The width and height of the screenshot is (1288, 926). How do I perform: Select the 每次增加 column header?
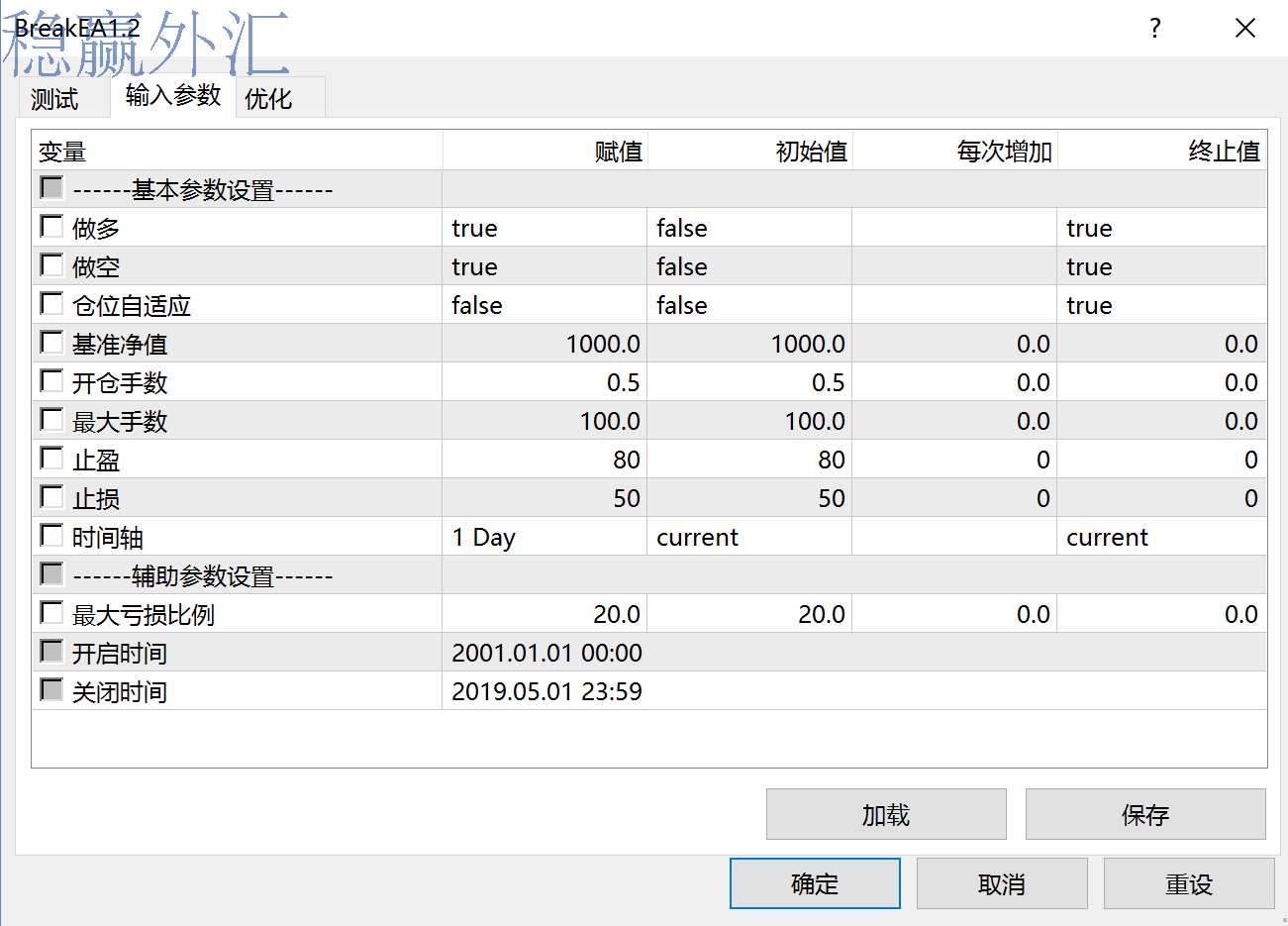[954, 151]
